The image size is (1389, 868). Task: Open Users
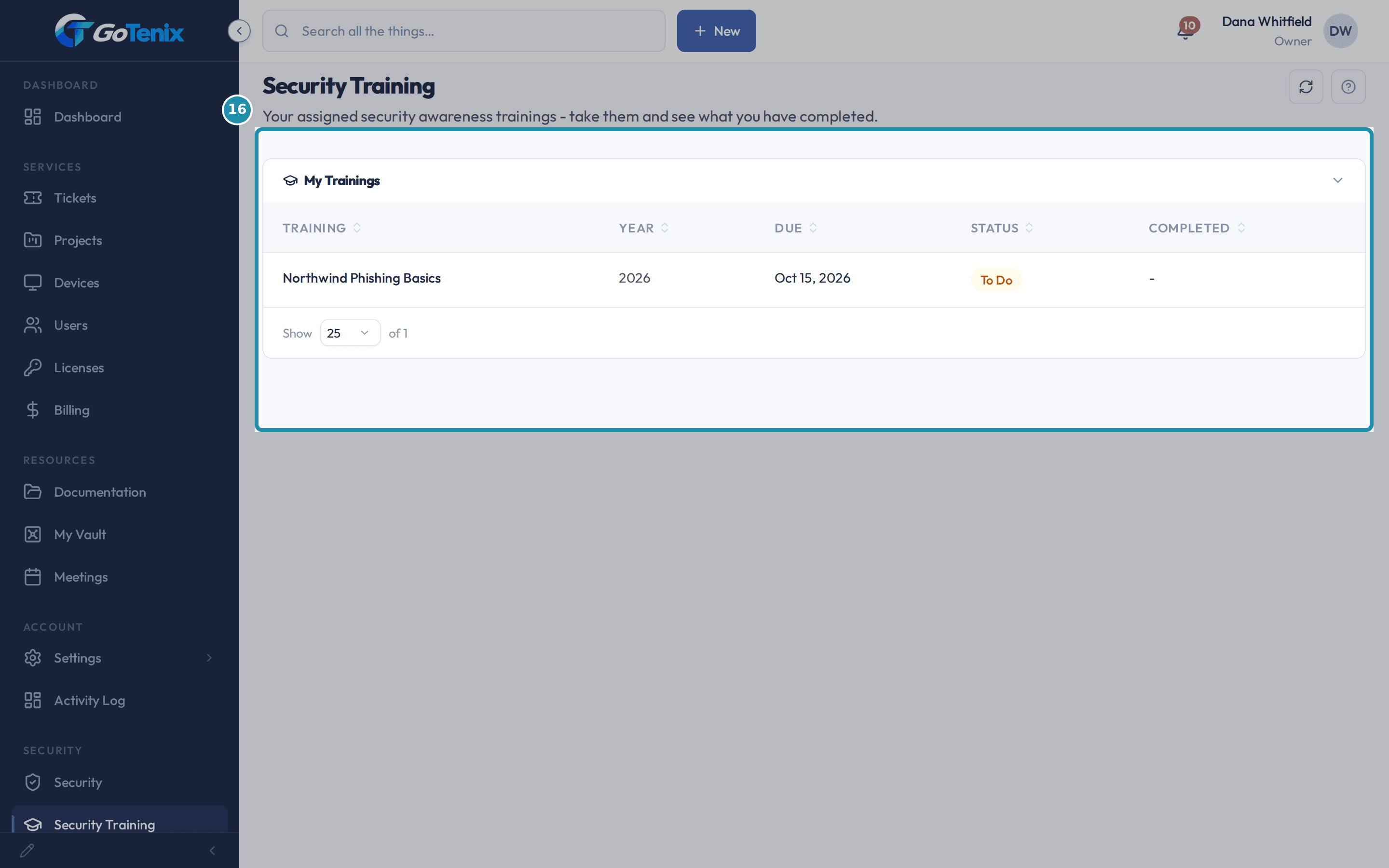[120, 325]
